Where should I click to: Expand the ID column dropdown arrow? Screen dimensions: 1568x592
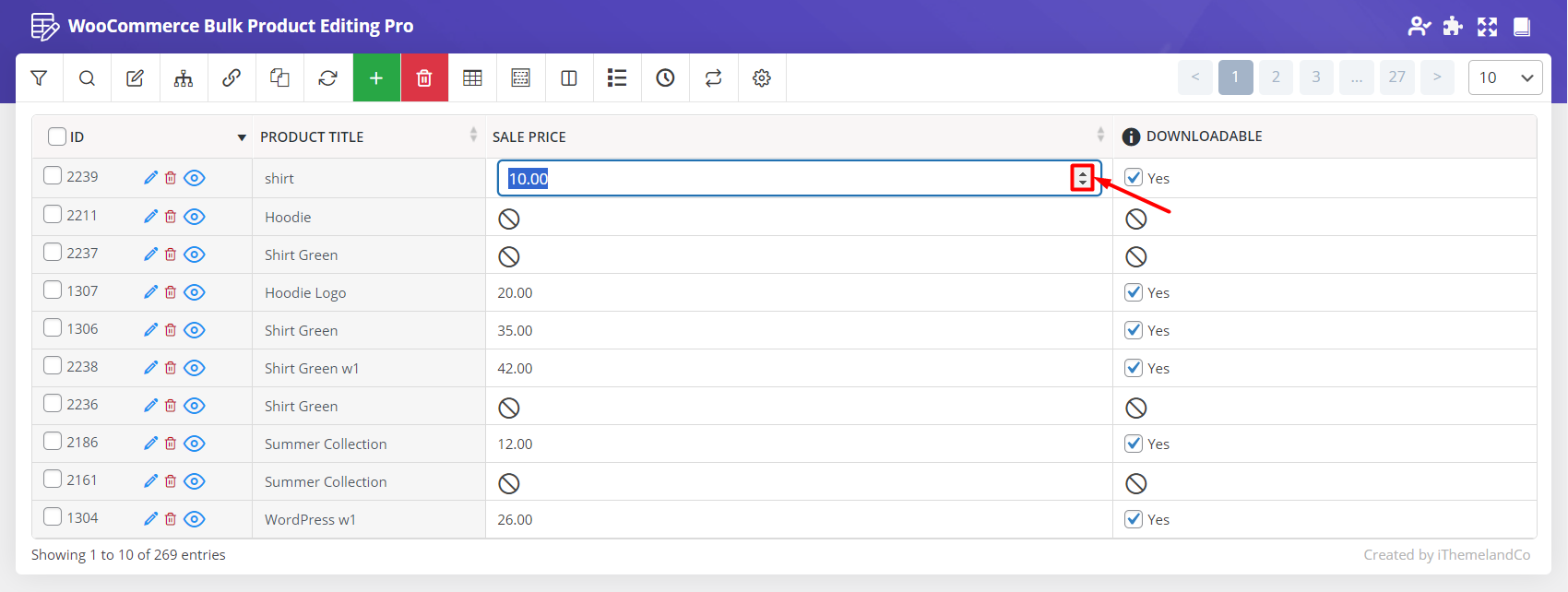(242, 137)
